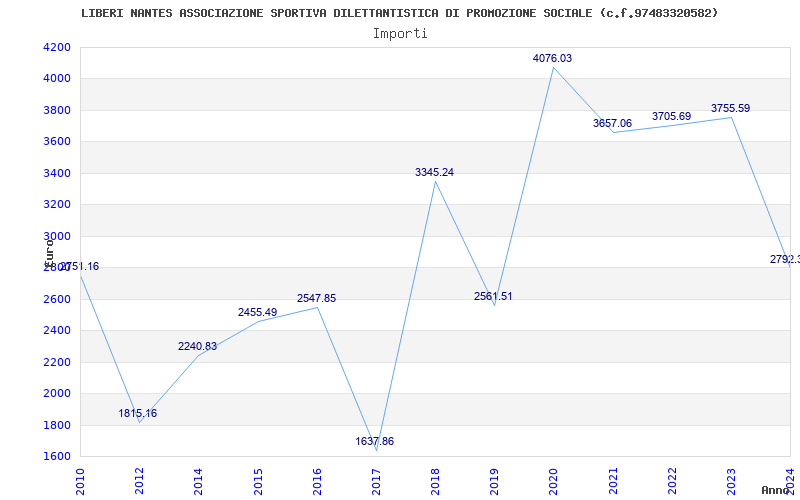Click x-axis year label 2020
Viewport: 800px width, 500px height.
coord(554,481)
